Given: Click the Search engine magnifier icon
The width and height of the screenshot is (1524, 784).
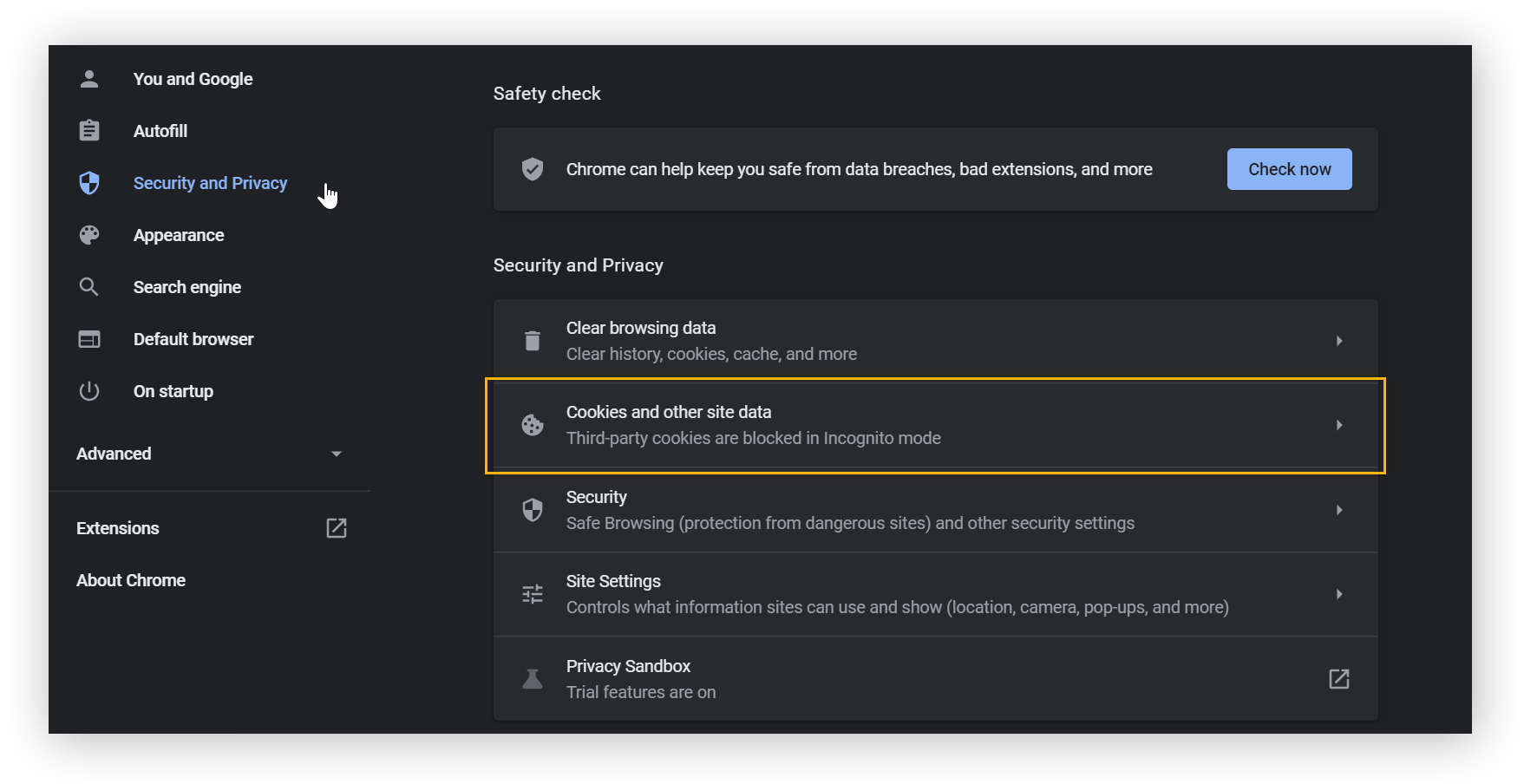Looking at the screenshot, I should (x=89, y=286).
